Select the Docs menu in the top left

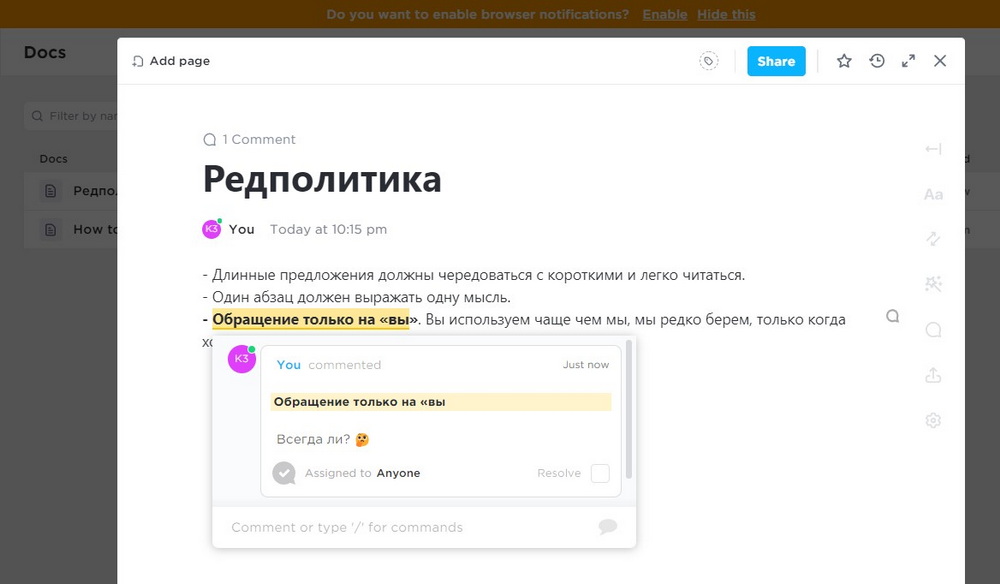point(44,51)
